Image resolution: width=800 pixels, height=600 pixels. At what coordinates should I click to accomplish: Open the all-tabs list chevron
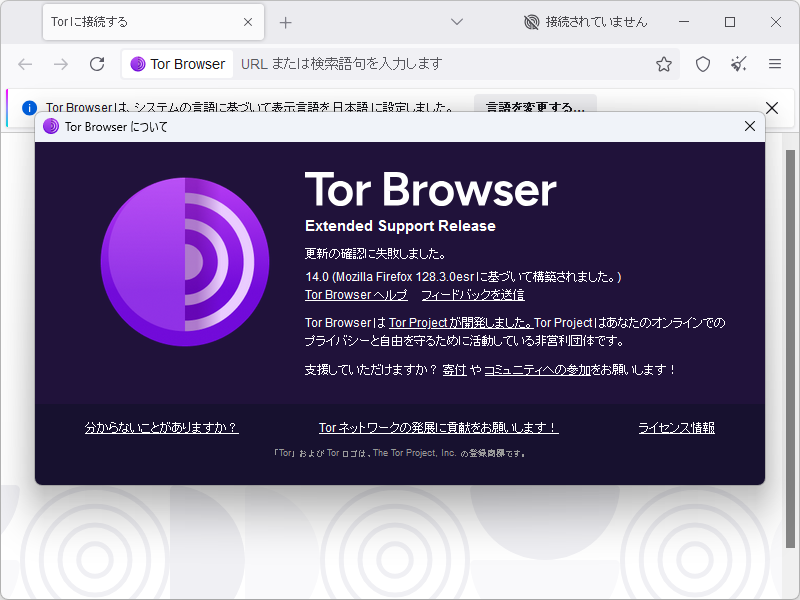[457, 21]
